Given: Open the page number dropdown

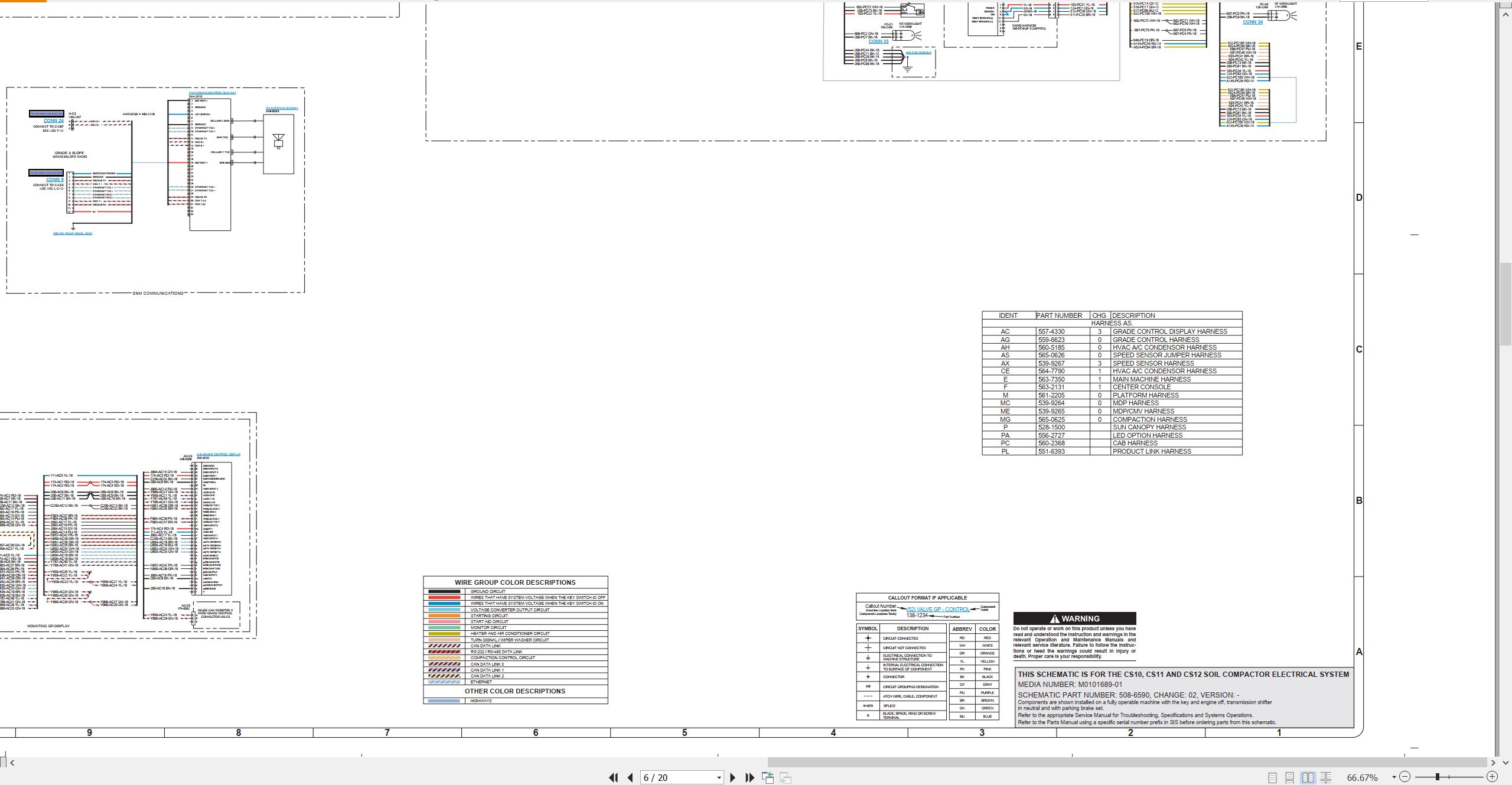Looking at the screenshot, I should pyautogui.click(x=719, y=778).
